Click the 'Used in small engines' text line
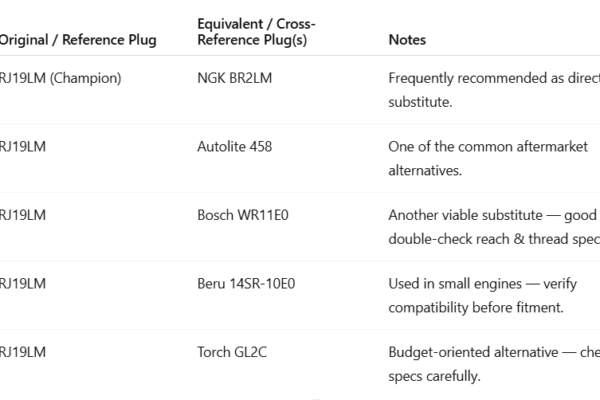The image size is (600, 400). point(475,284)
